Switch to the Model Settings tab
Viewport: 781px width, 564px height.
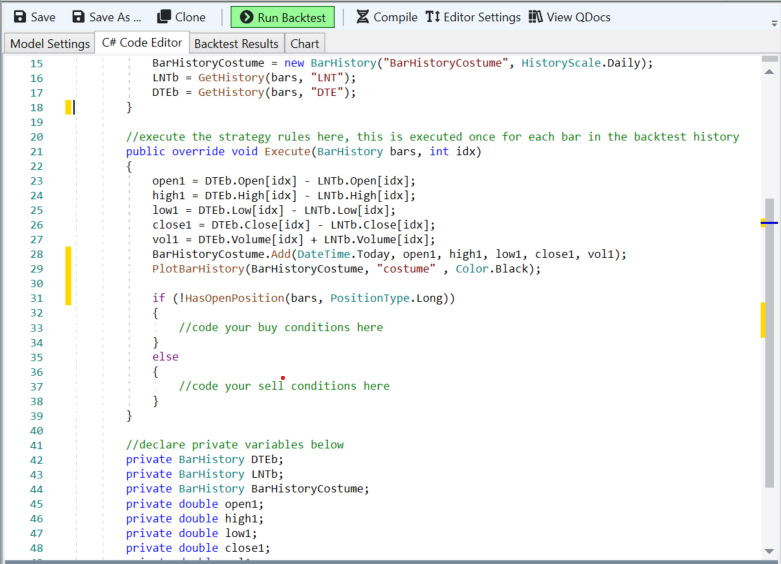(x=48, y=43)
